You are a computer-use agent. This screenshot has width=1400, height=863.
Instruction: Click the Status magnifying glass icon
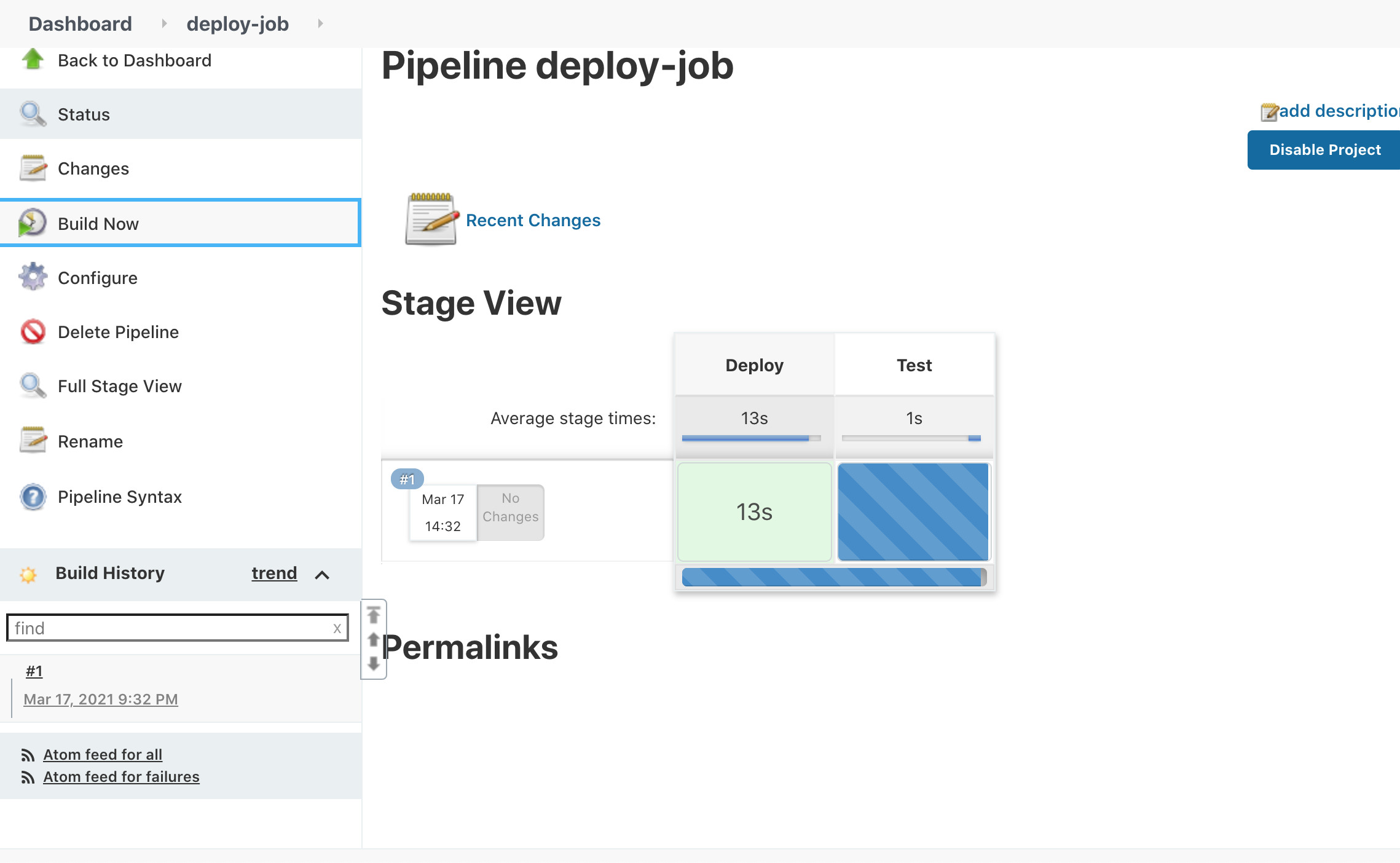(x=33, y=114)
